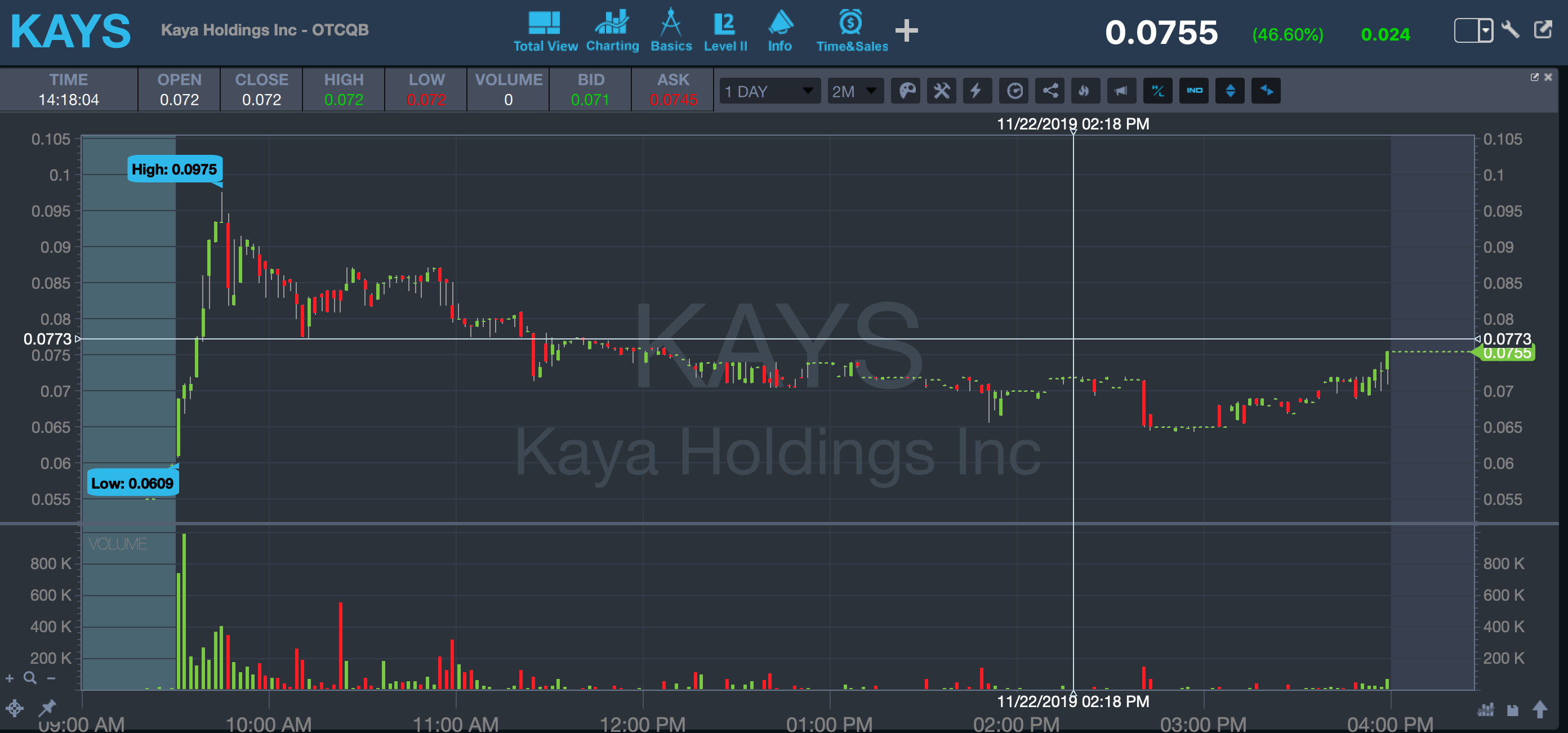Click the High: 0.0975 price label
This screenshot has height=733, width=1568.
coord(174,169)
